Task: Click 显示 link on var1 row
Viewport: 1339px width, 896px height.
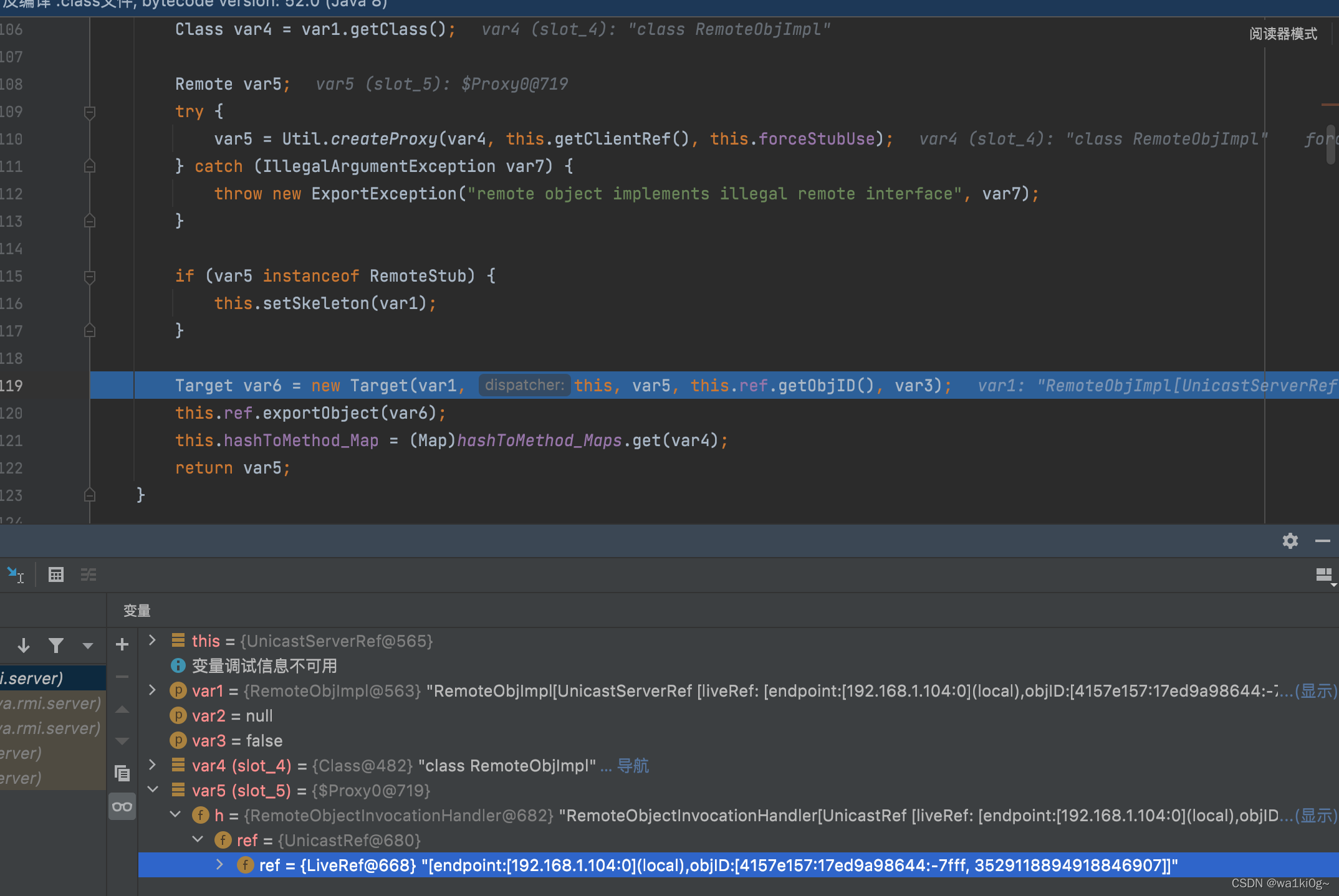Action: [1315, 691]
